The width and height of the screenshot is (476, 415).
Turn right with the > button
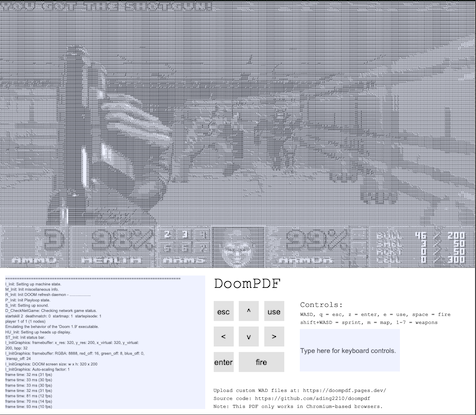click(x=274, y=336)
